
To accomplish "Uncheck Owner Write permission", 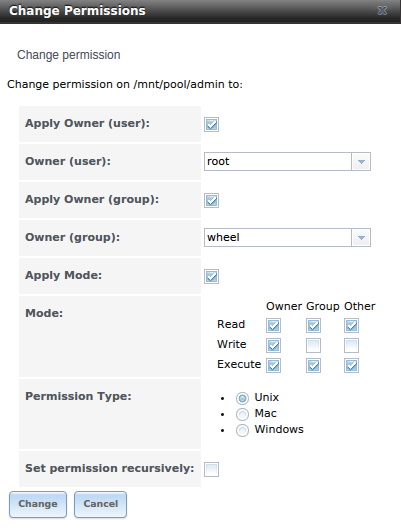I will point(273,345).
